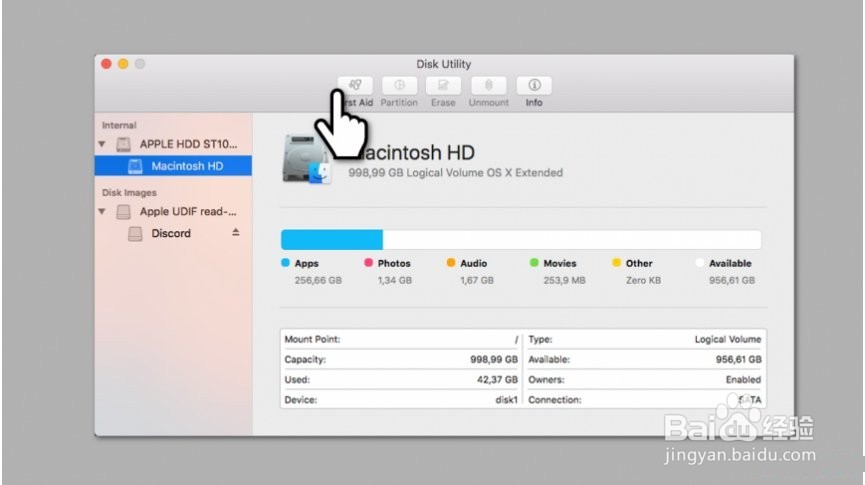
Task: Click the legend's Available size '956,61 GB'
Action: click(731, 280)
